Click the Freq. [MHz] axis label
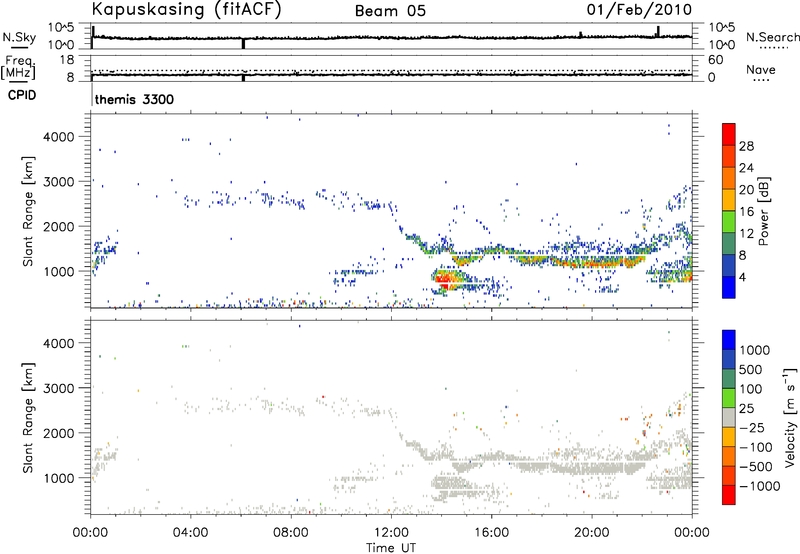The width and height of the screenshot is (800, 554). tap(18, 68)
